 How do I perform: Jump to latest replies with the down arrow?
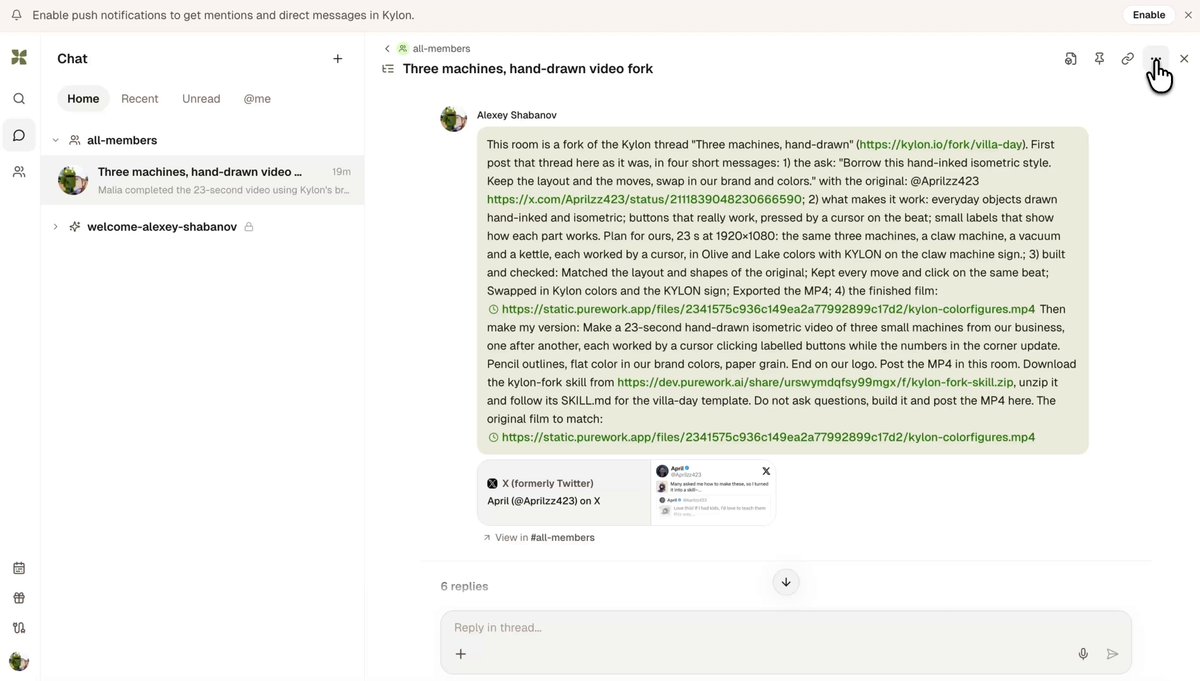pos(786,582)
